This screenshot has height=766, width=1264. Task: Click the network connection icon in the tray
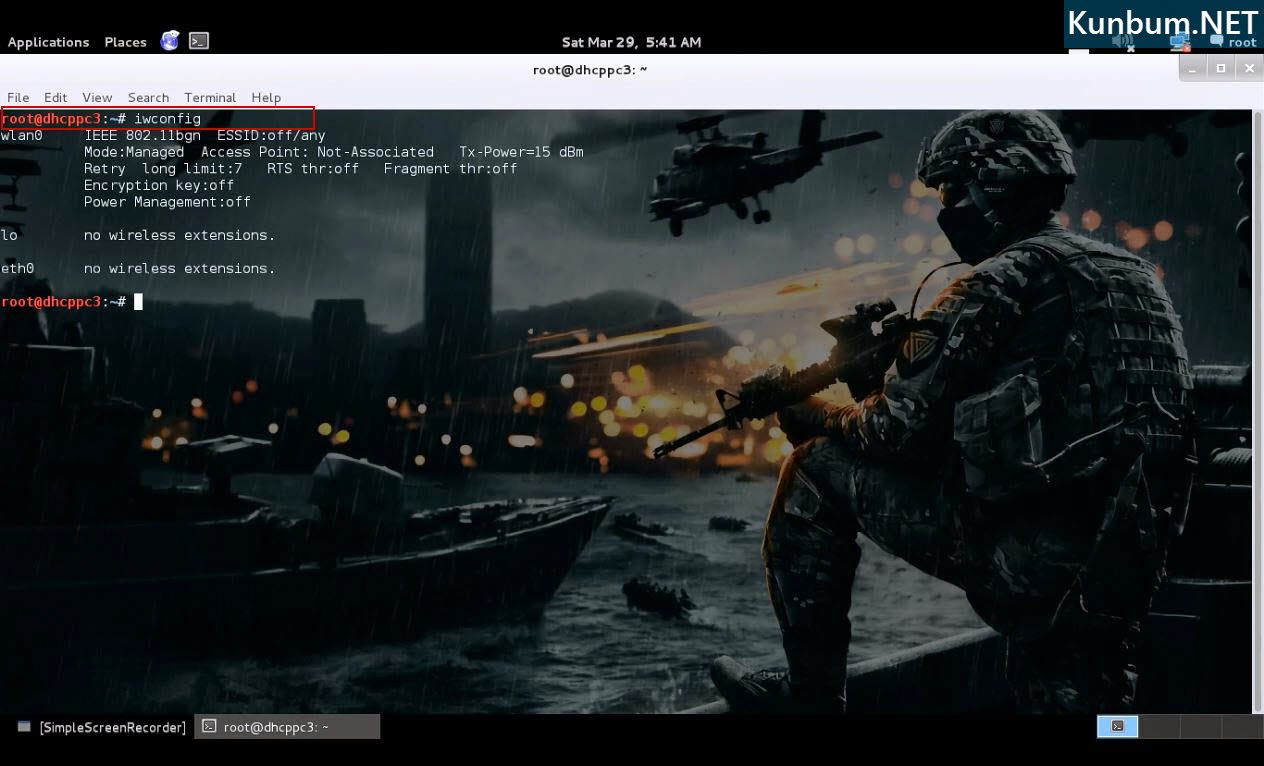click(1181, 41)
